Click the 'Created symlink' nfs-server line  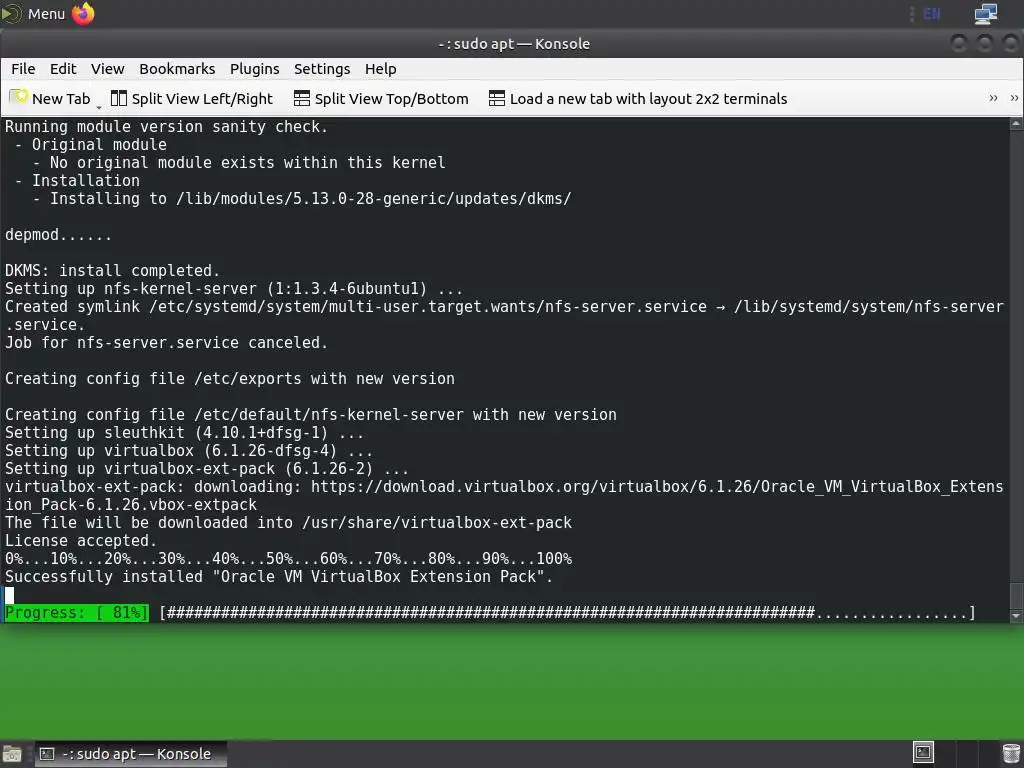point(504,307)
